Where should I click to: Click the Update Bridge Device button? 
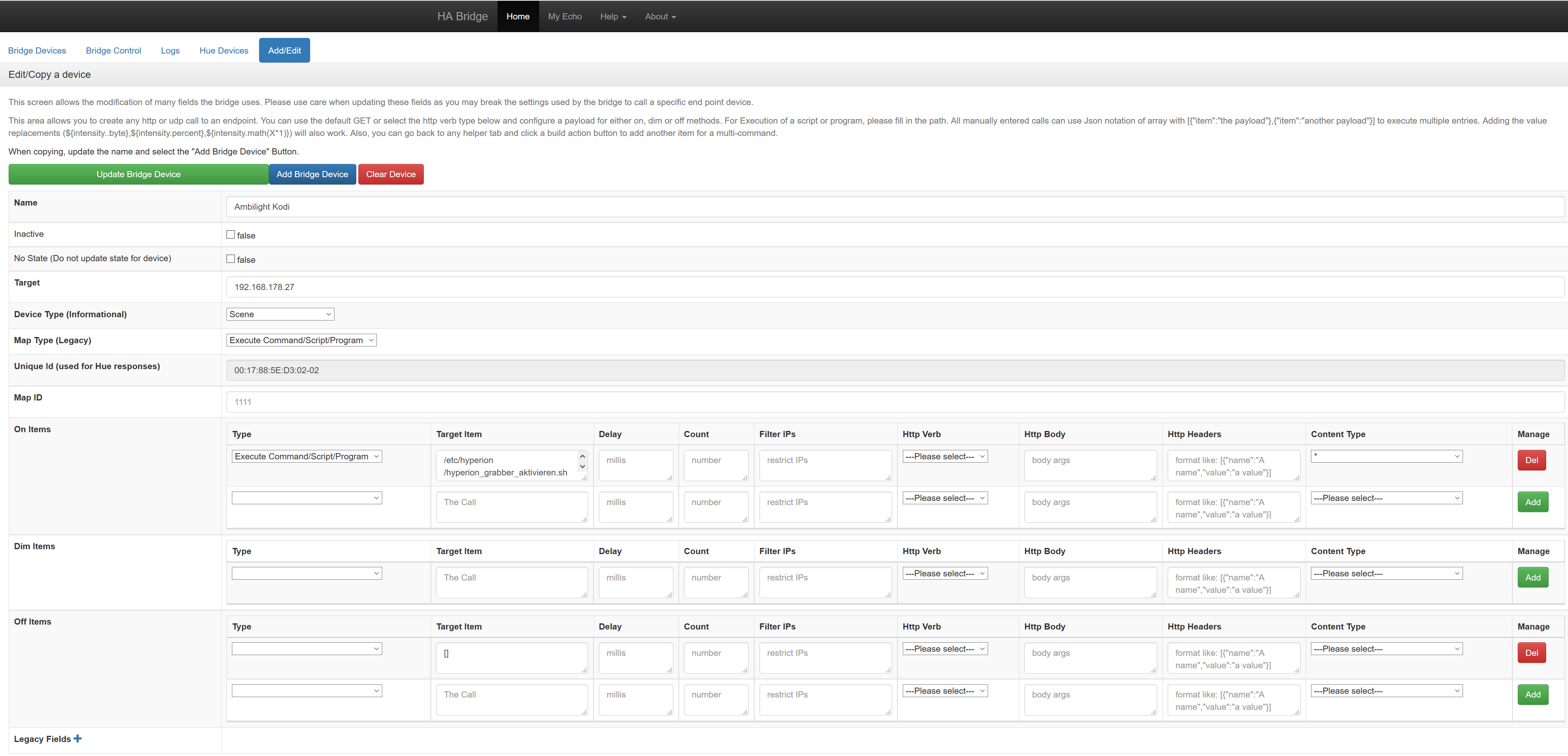(138, 174)
